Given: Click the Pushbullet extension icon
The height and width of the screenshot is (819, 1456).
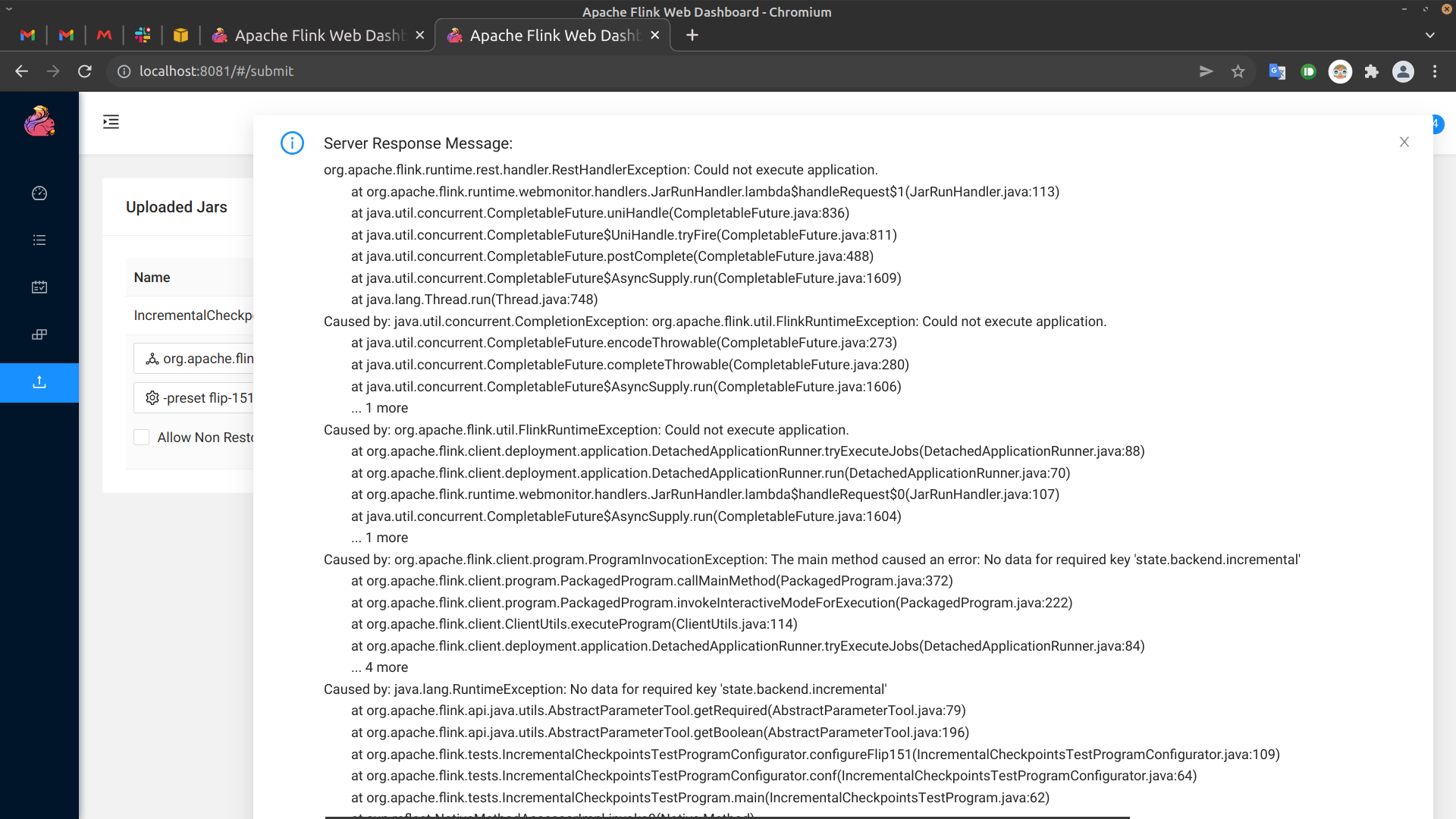Looking at the screenshot, I should (1308, 71).
